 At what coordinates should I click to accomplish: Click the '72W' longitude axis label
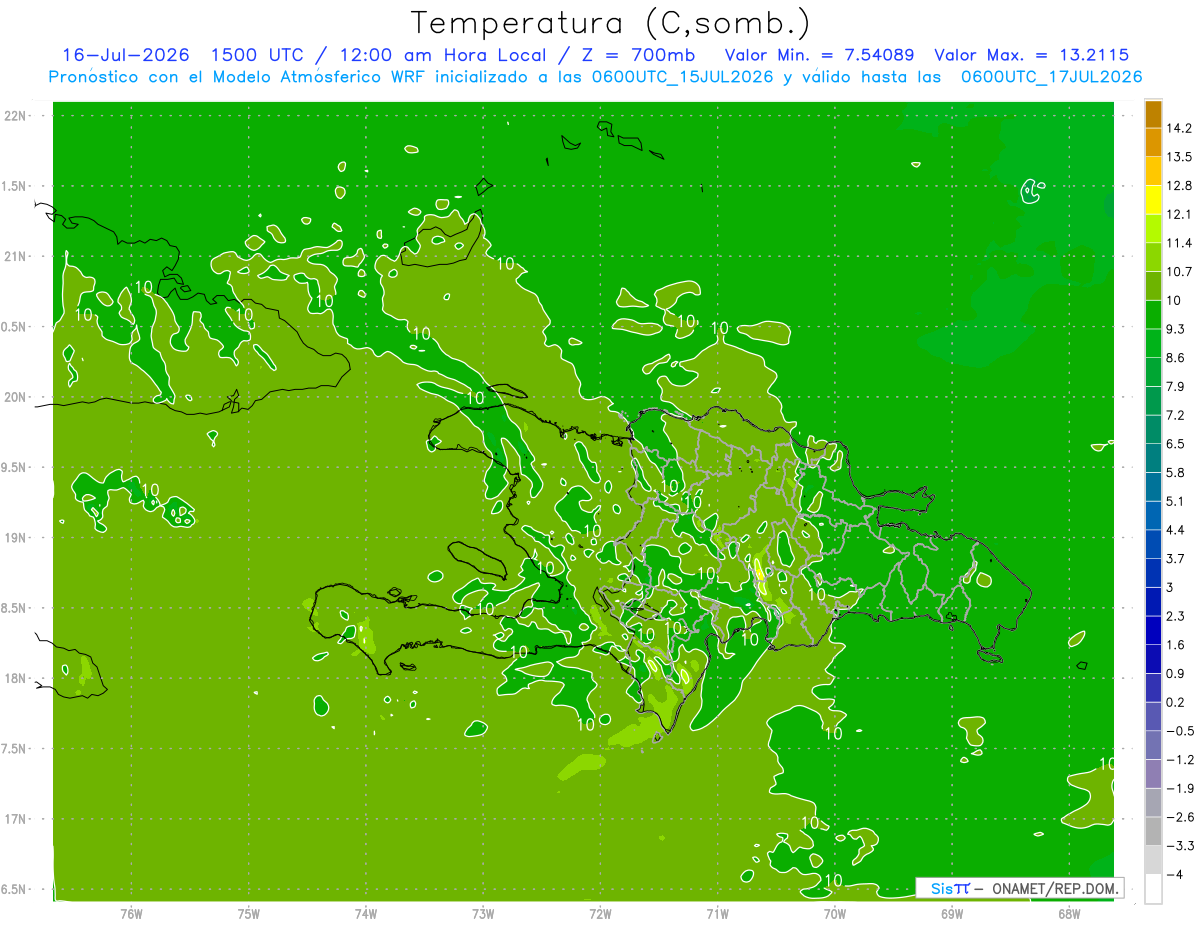pos(600,914)
